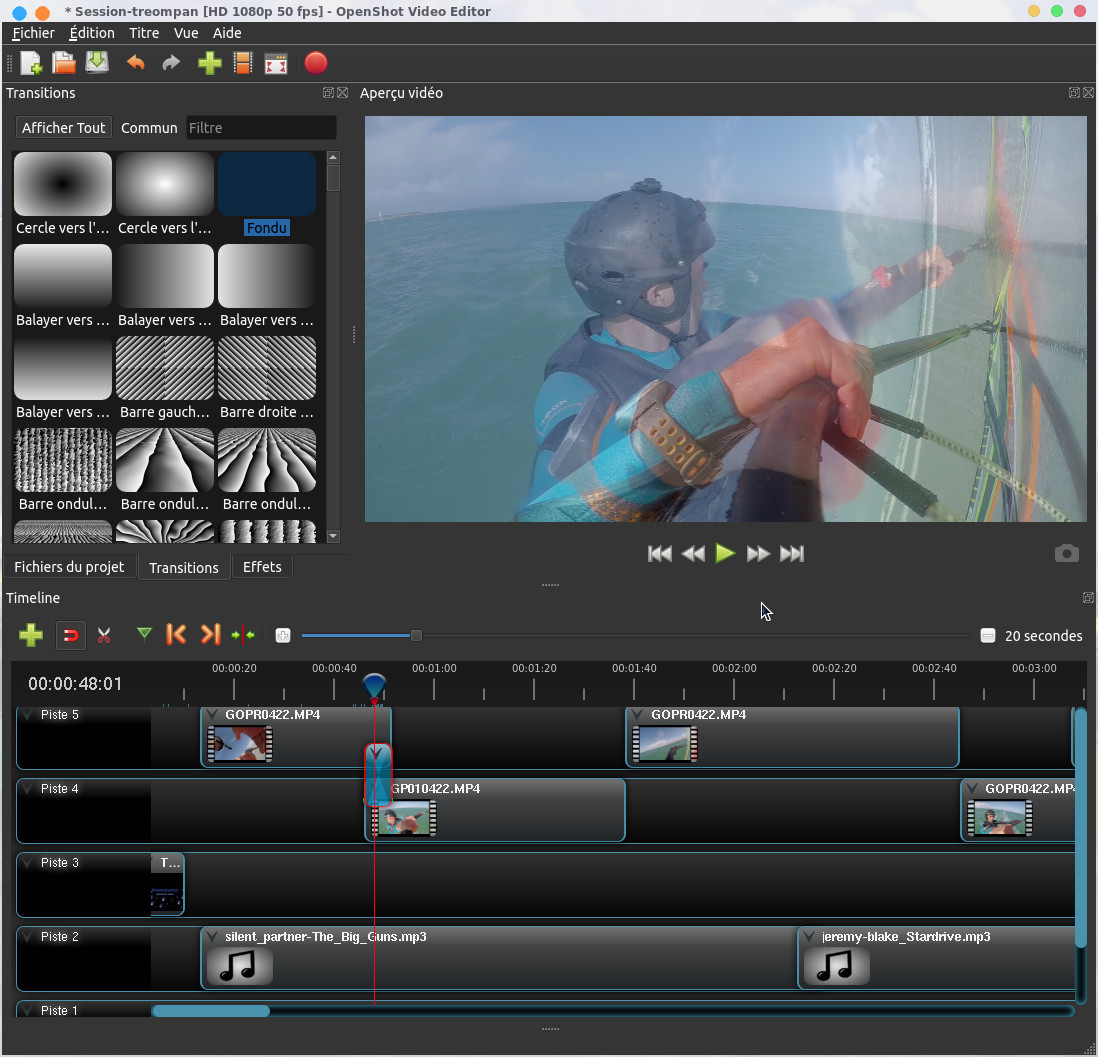This screenshot has height=1057, width=1098.
Task: Select the razor scissors tool in timeline
Action: click(104, 635)
